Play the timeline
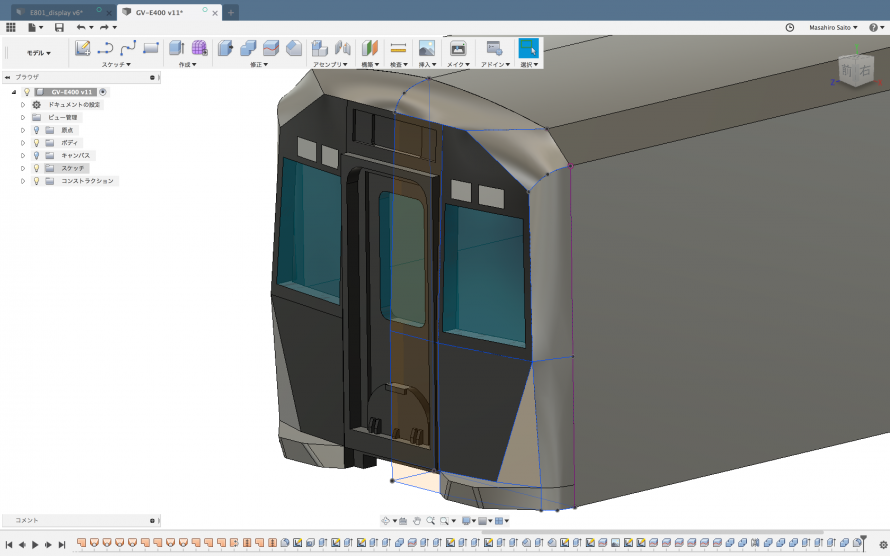 (x=35, y=545)
